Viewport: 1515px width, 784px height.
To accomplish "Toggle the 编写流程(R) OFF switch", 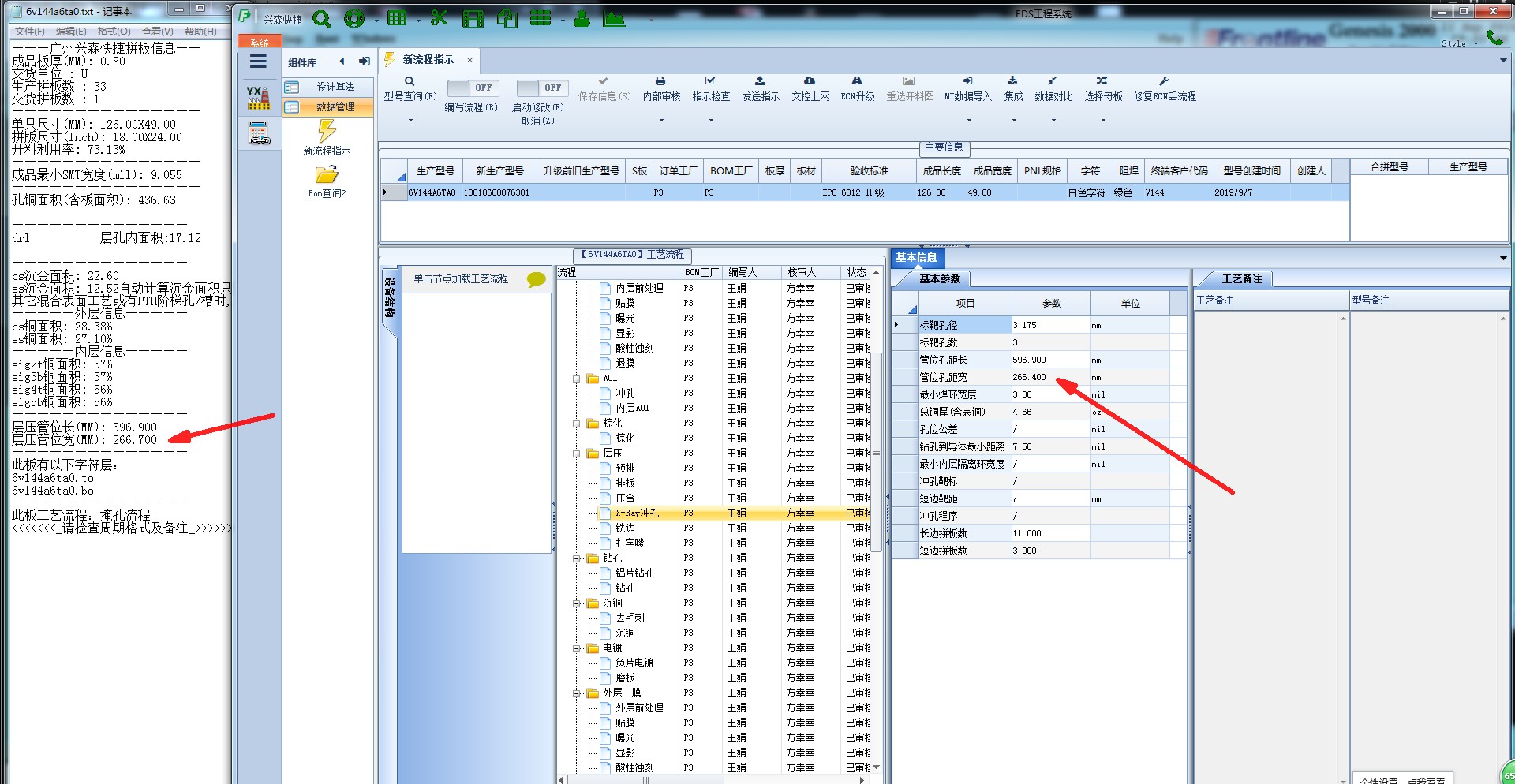I will [472, 88].
